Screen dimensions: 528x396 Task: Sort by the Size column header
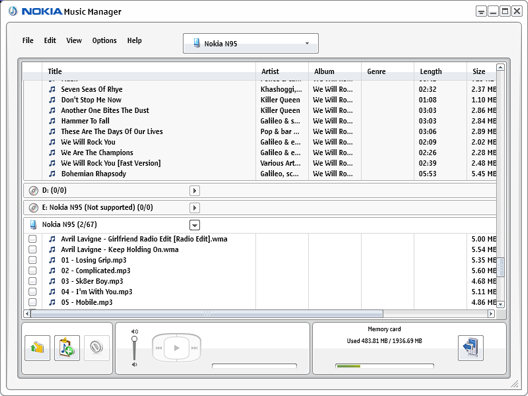482,71
